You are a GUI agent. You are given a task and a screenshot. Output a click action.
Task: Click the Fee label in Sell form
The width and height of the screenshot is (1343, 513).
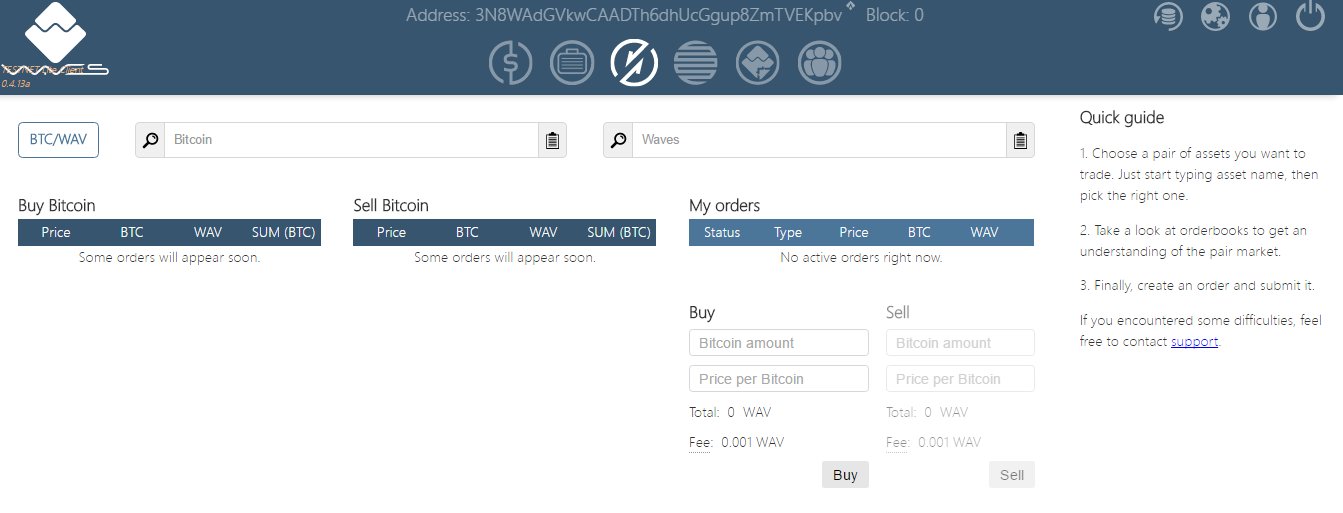click(x=898, y=442)
